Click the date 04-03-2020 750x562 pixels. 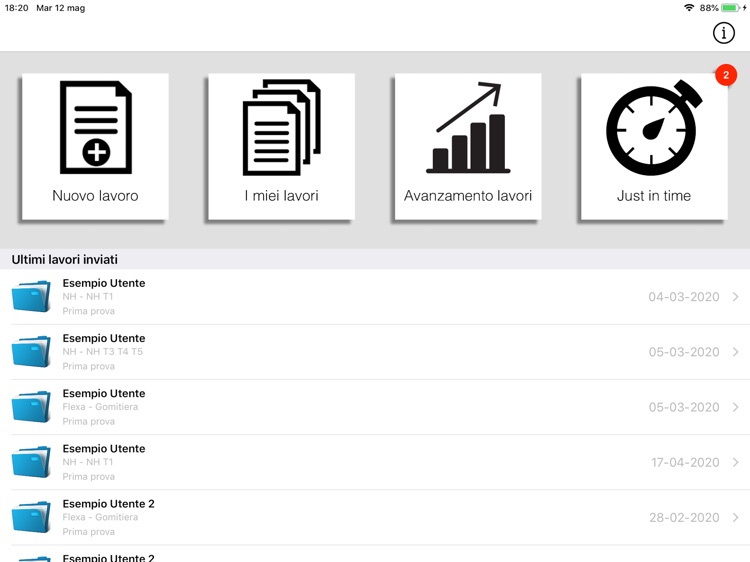[x=684, y=297]
